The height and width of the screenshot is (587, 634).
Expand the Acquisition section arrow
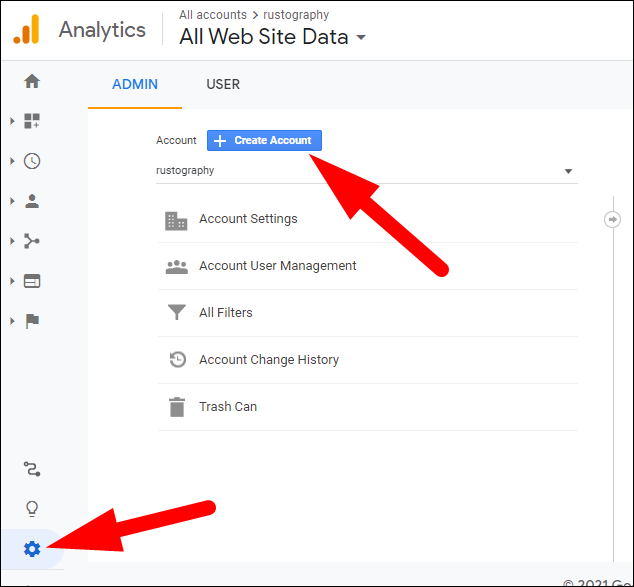(x=12, y=241)
